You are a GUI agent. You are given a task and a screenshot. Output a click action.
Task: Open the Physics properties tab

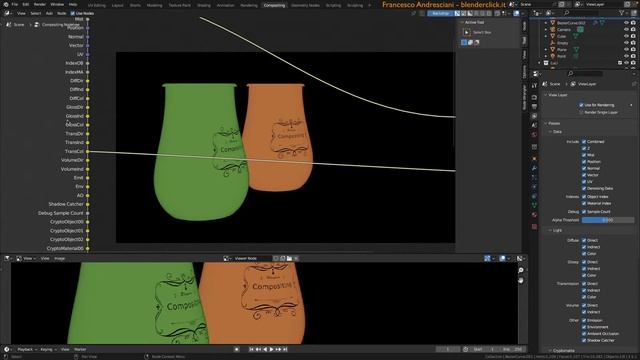[534, 187]
